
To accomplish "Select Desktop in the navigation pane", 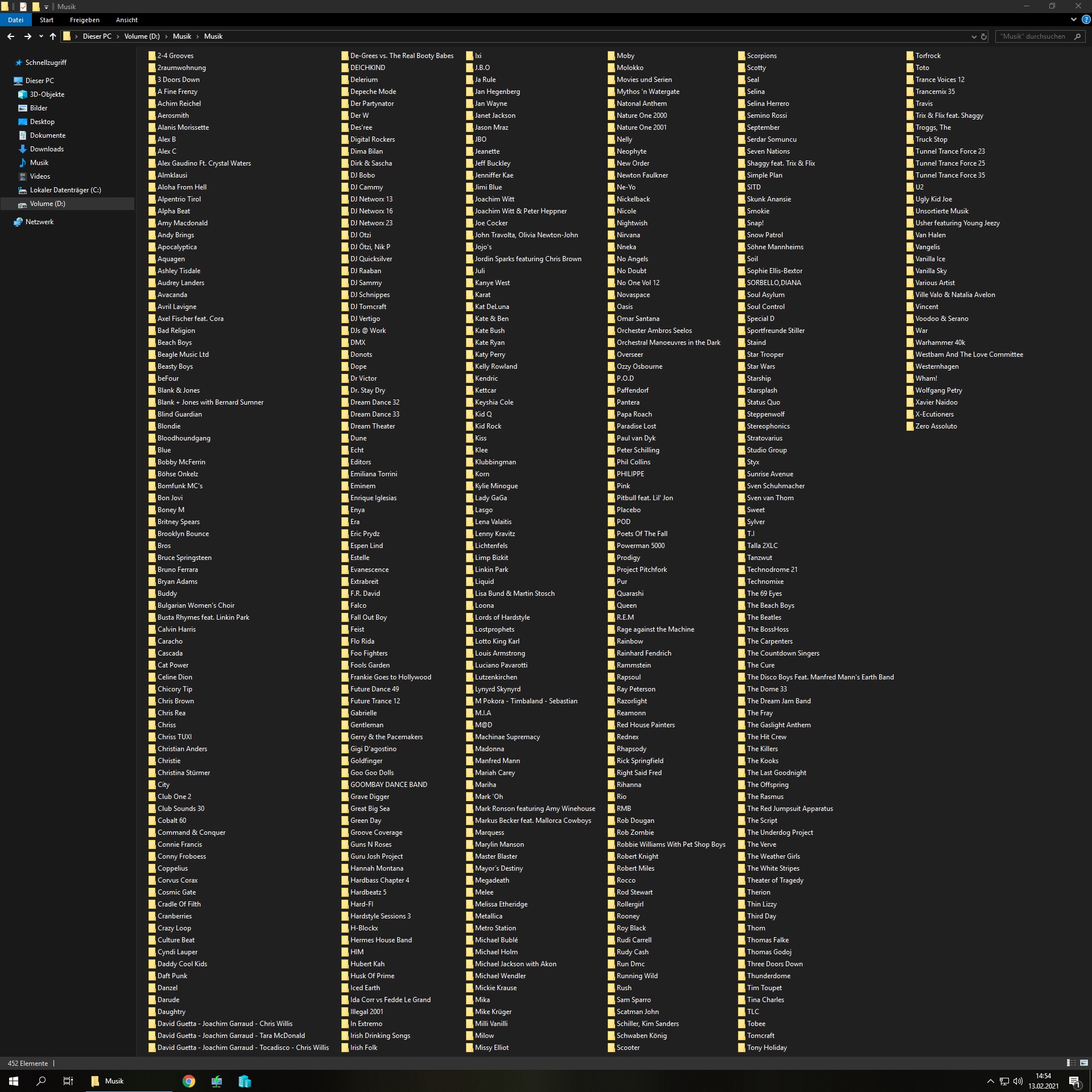I will click(x=36, y=122).
